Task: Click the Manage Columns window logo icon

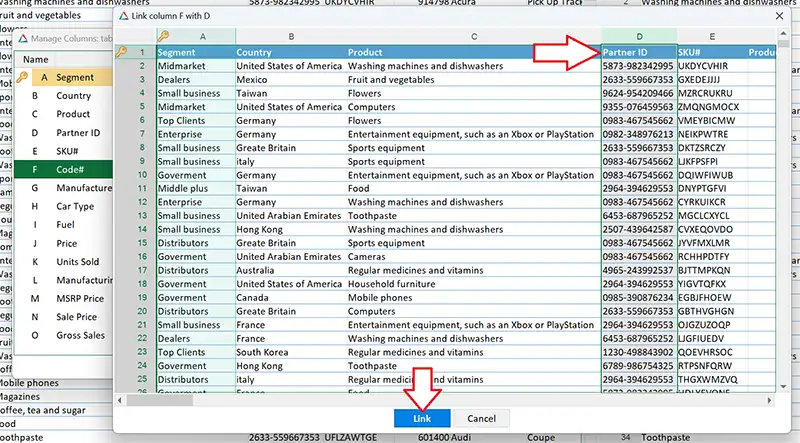Action: point(23,38)
